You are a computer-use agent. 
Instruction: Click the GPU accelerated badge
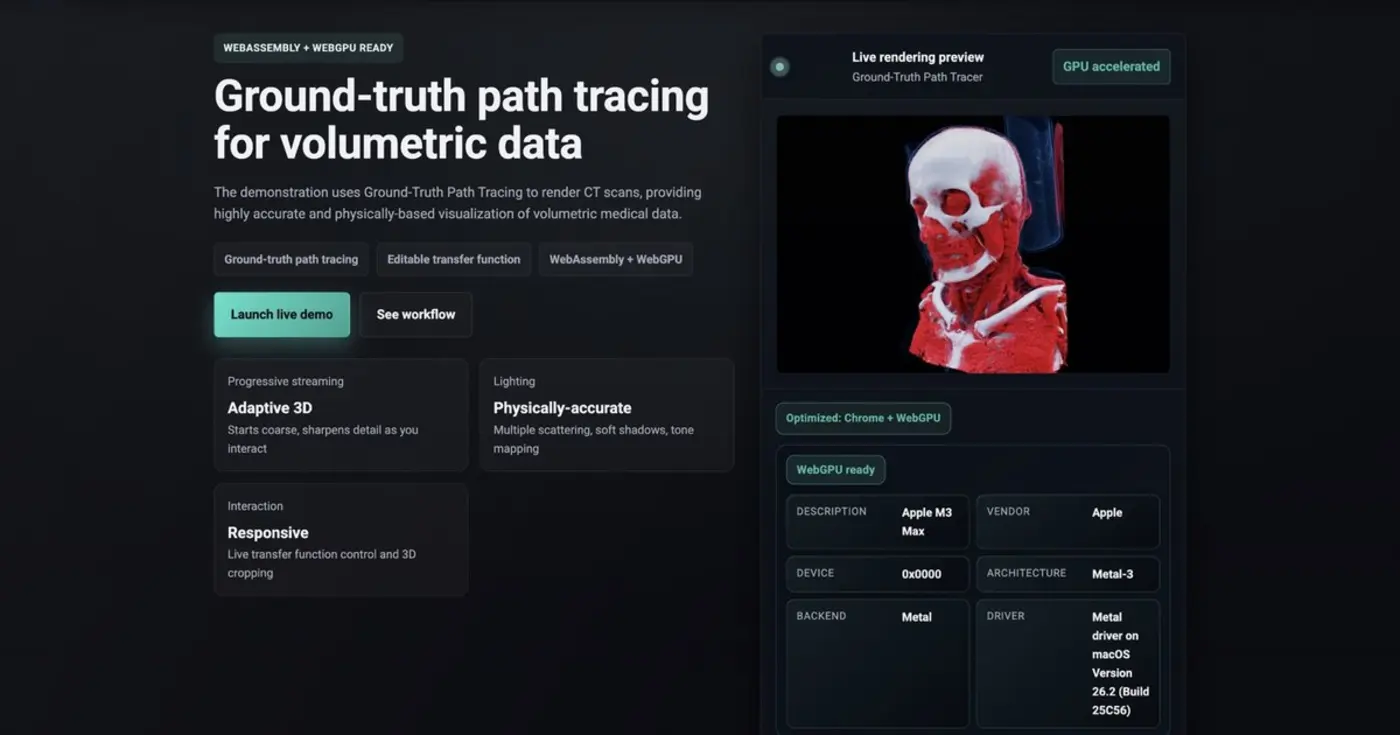coord(1111,67)
